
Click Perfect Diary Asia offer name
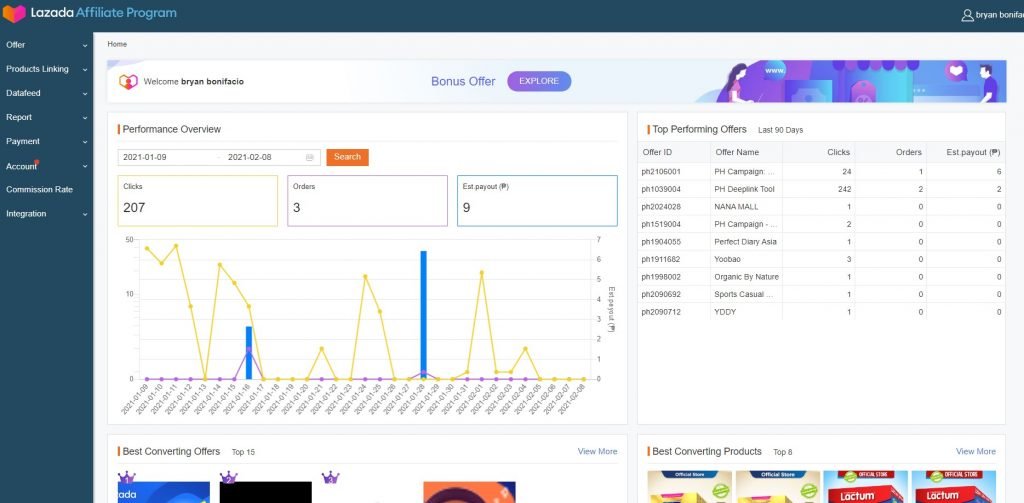[746, 242]
